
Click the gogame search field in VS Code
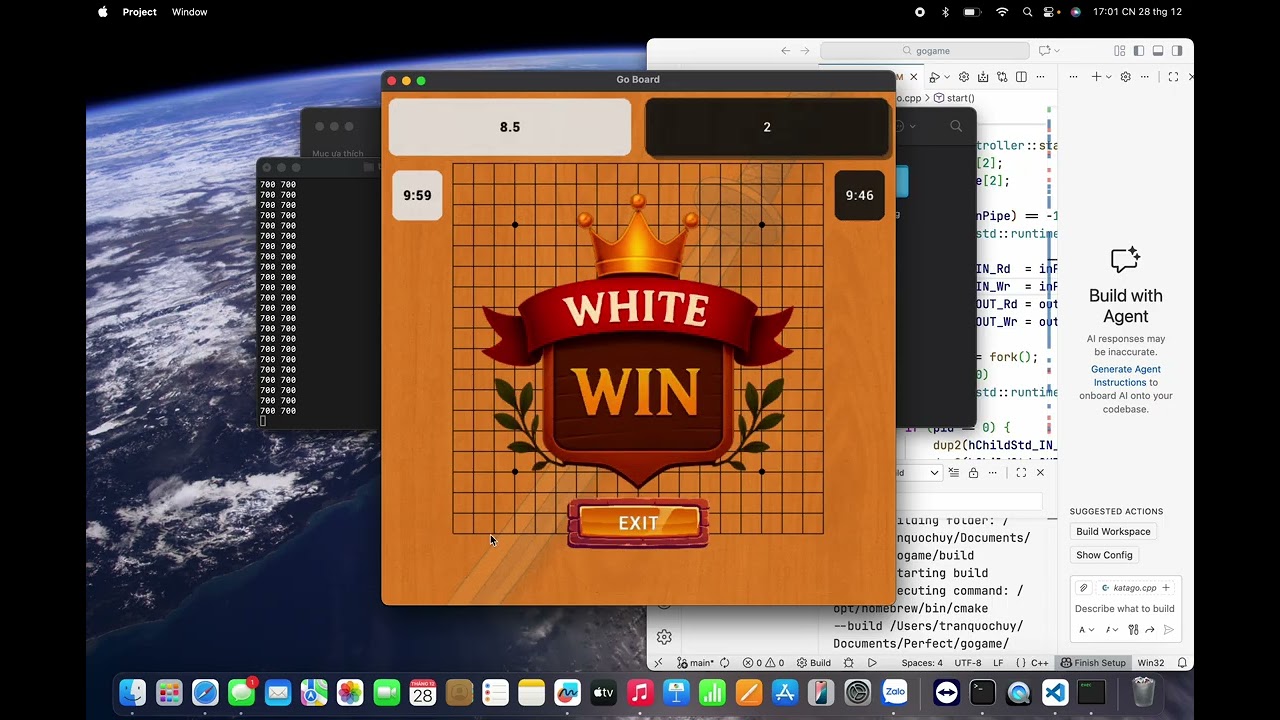pyautogui.click(x=925, y=50)
